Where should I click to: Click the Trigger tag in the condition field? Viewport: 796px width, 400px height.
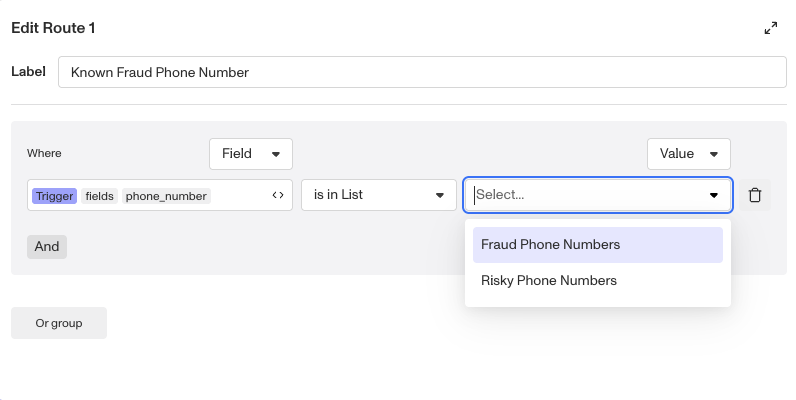coord(54,196)
